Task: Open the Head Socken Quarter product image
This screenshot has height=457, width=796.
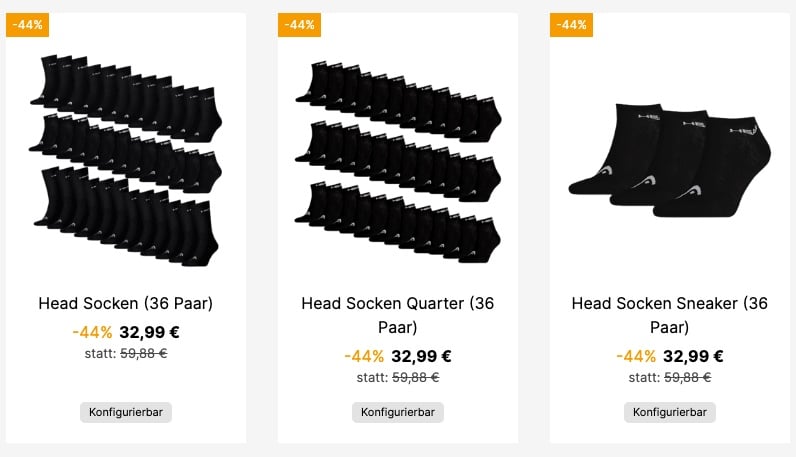Action: tap(398, 160)
